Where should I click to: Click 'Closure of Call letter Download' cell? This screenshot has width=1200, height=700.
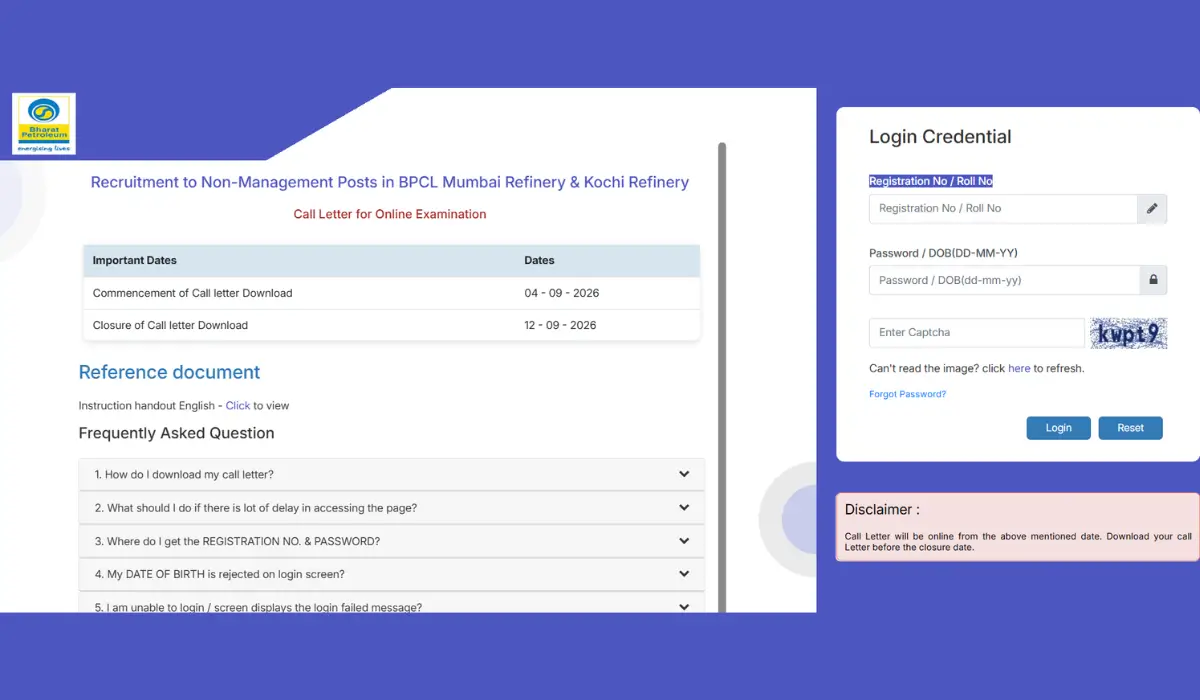click(x=170, y=325)
